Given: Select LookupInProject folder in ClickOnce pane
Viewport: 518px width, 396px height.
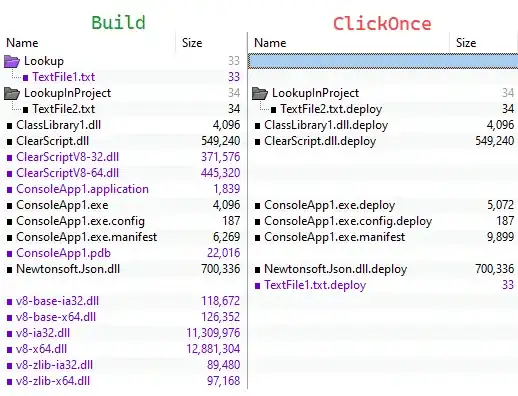Looking at the screenshot, I should 315,93.
